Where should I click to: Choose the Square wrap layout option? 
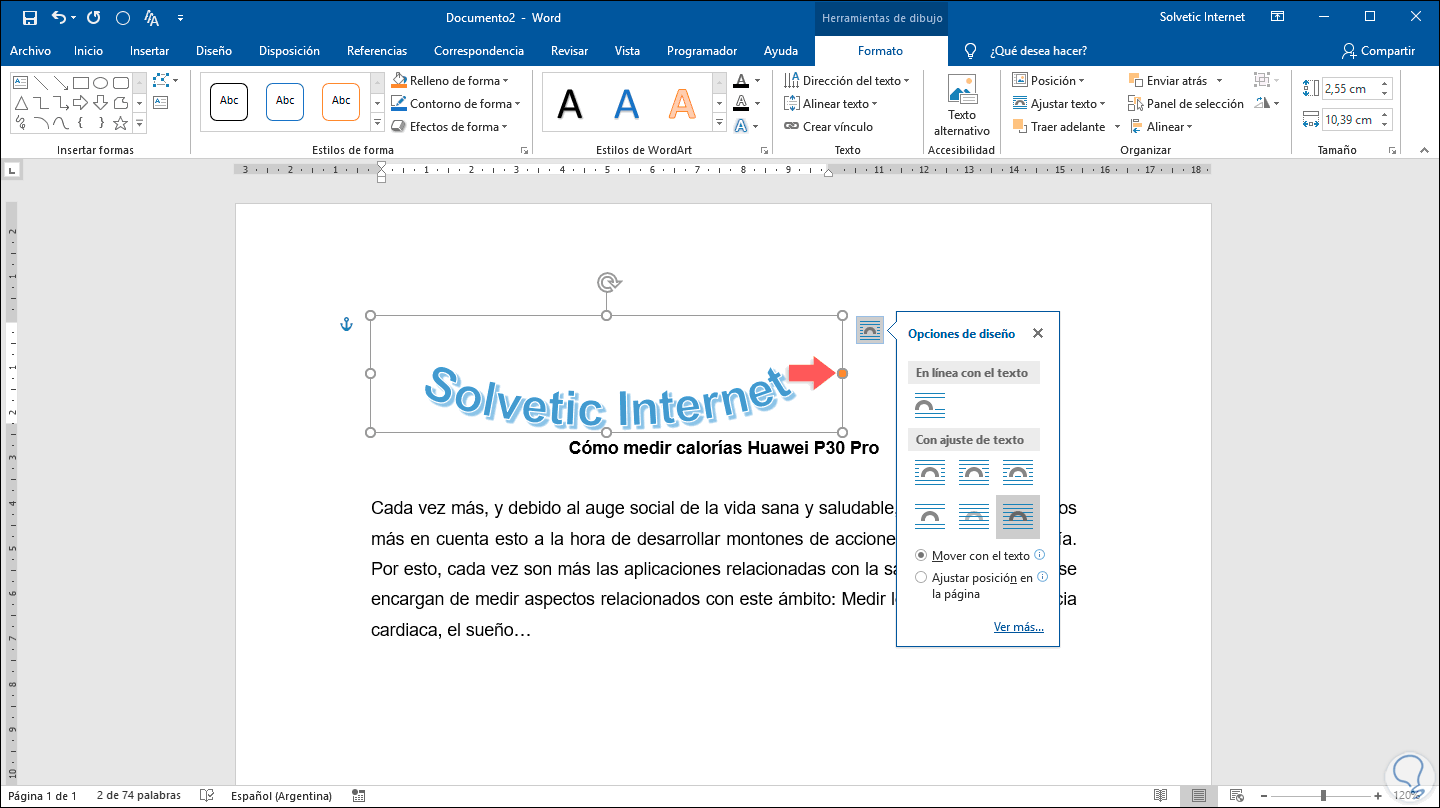930,472
